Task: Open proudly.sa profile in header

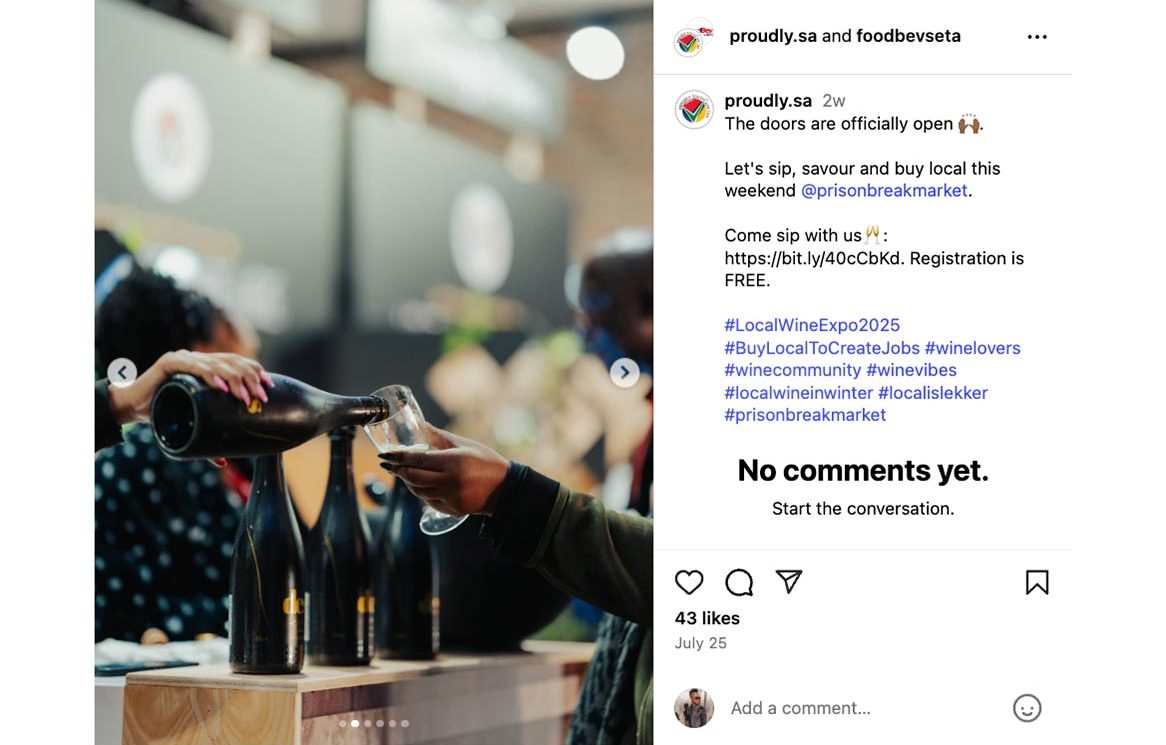Action: 773,36
